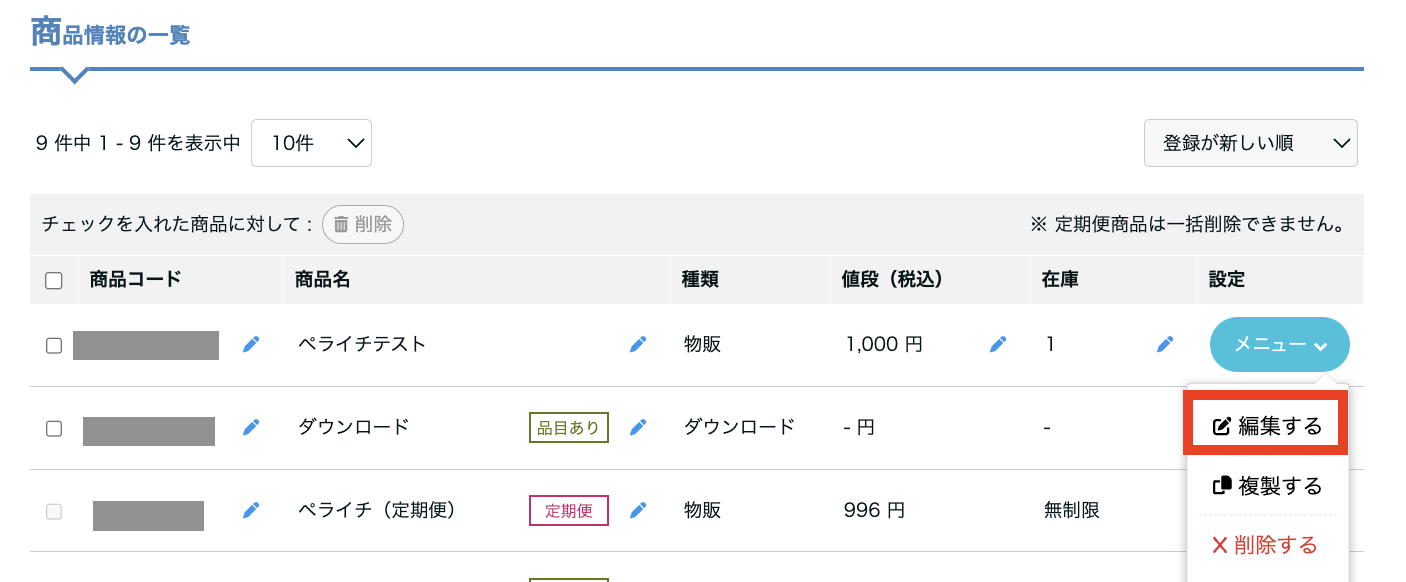The image size is (1406, 582).
Task: Toggle the select-all checkbox in header
Action: (x=54, y=280)
